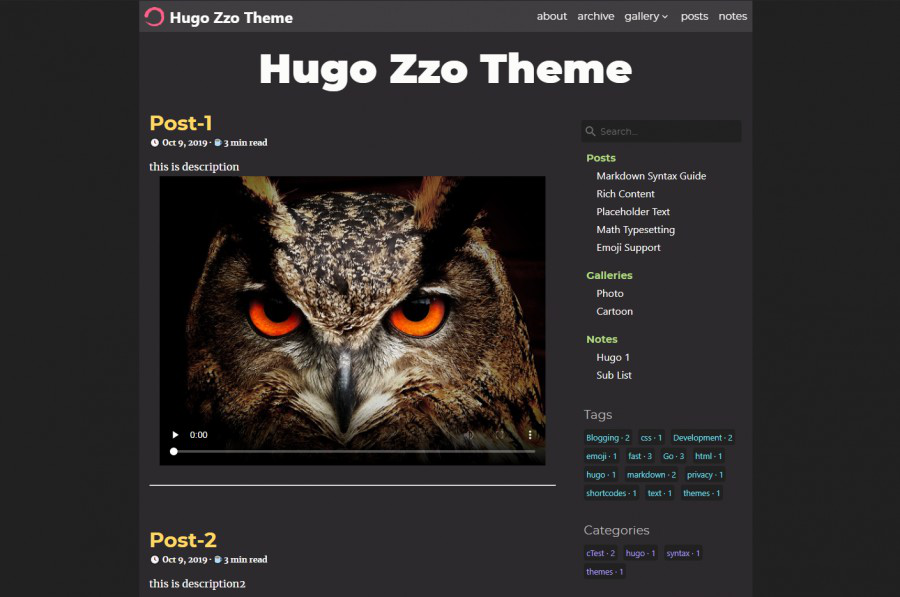Open the Post-1 title link
Image resolution: width=900 pixels, height=597 pixels.
tap(181, 123)
